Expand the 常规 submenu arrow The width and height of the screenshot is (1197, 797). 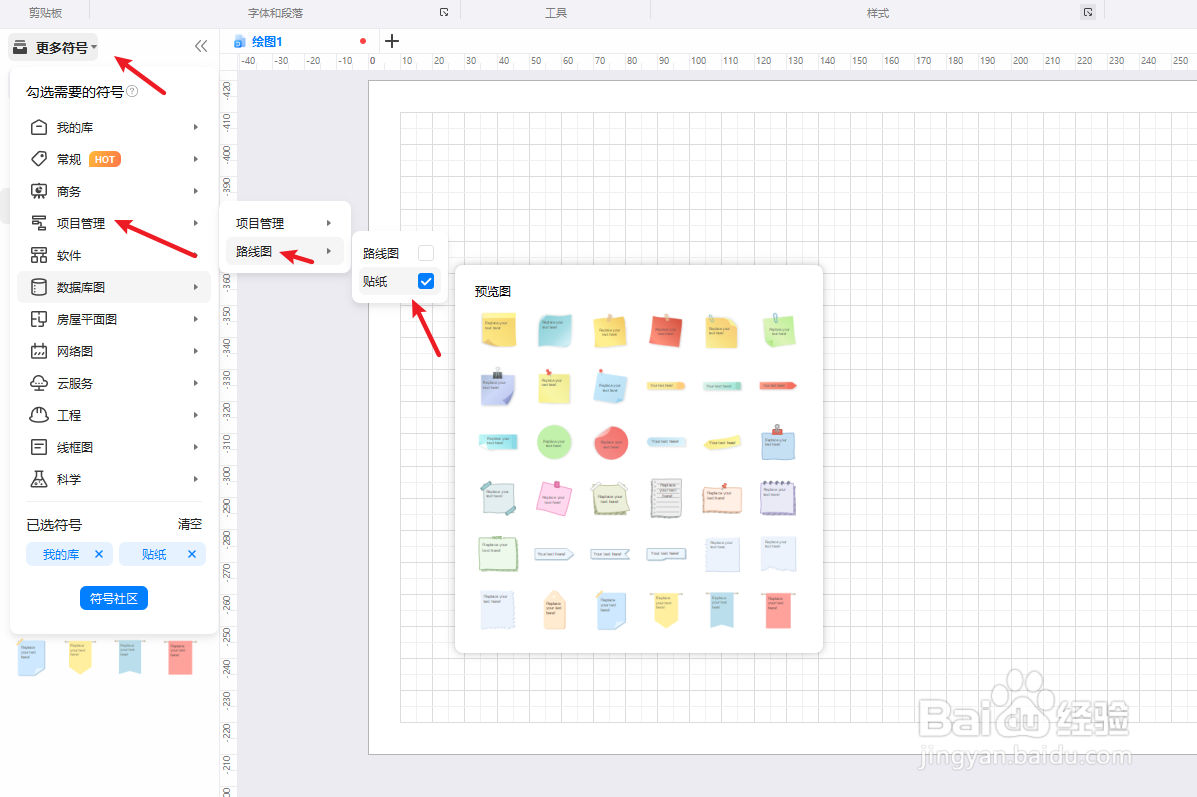pos(196,159)
